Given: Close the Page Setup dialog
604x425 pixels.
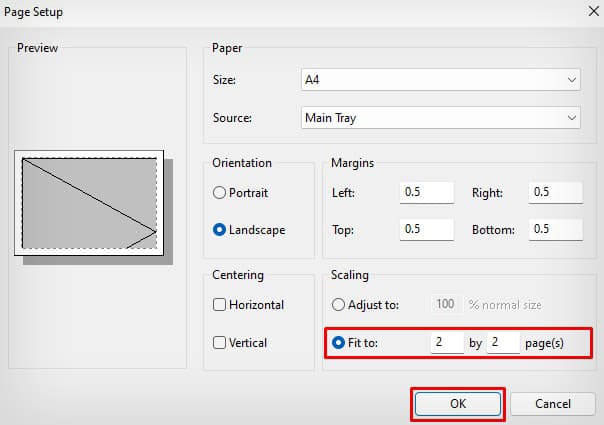Looking at the screenshot, I should click(594, 11).
